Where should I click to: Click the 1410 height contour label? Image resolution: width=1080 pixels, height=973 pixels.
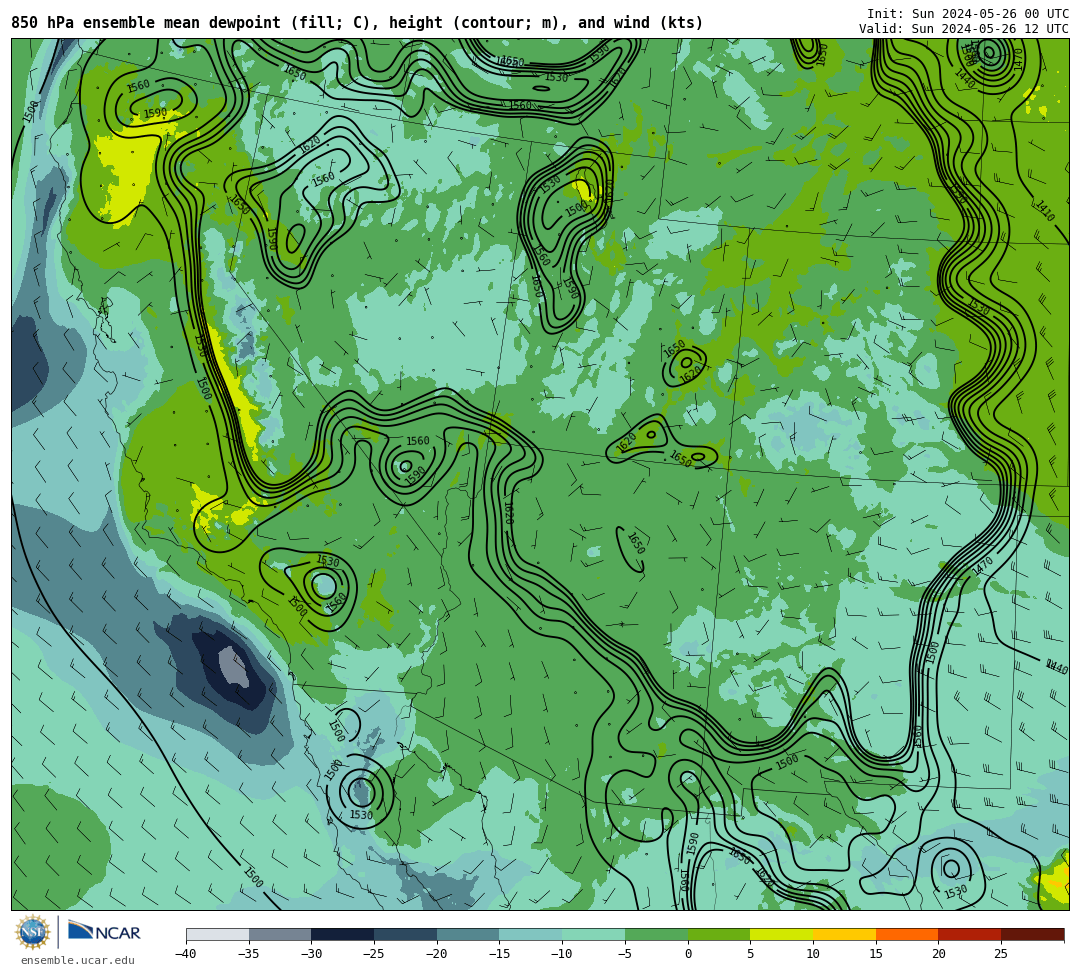1045,210
